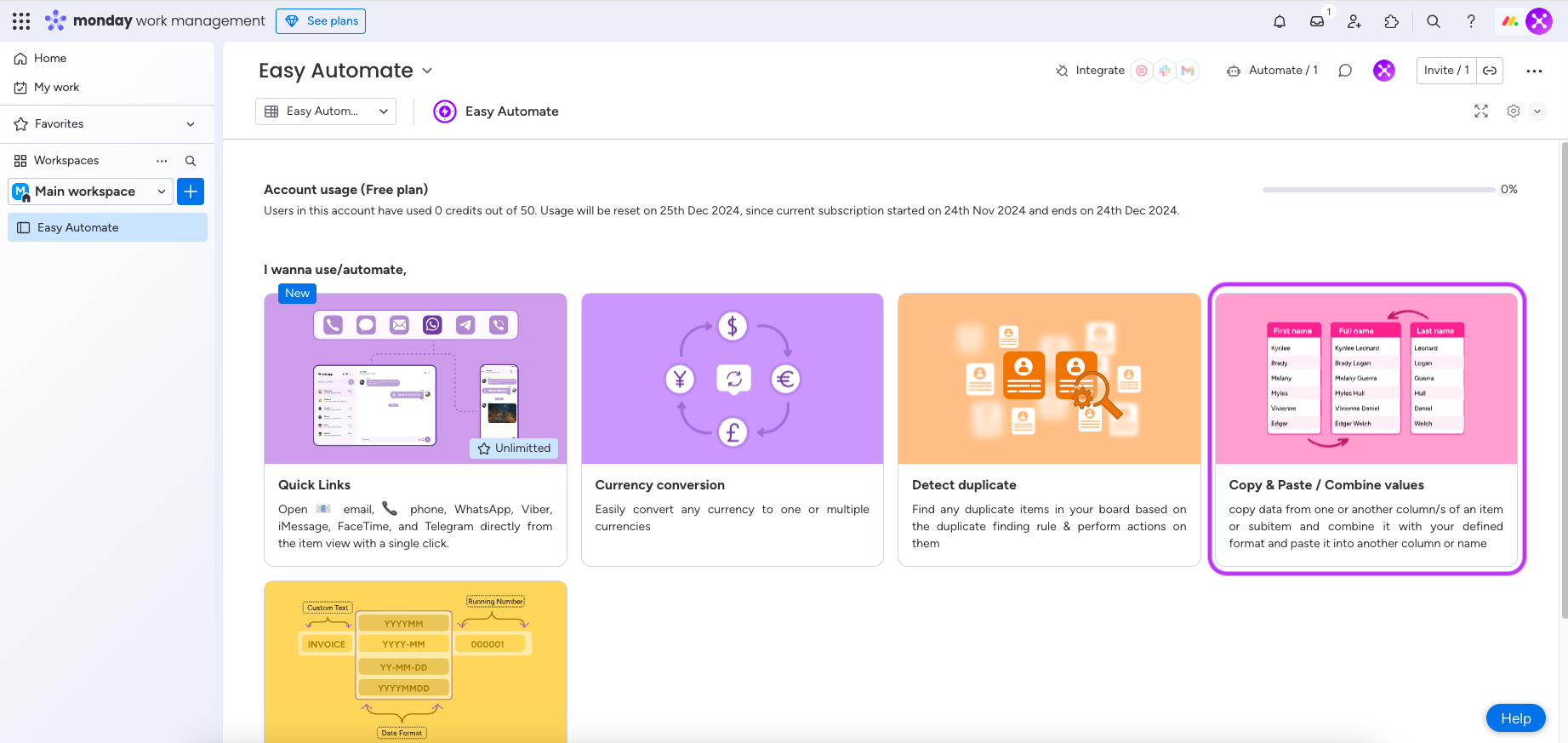Click the Invite / 1 button
This screenshot has width=1568, height=743.
click(1445, 71)
